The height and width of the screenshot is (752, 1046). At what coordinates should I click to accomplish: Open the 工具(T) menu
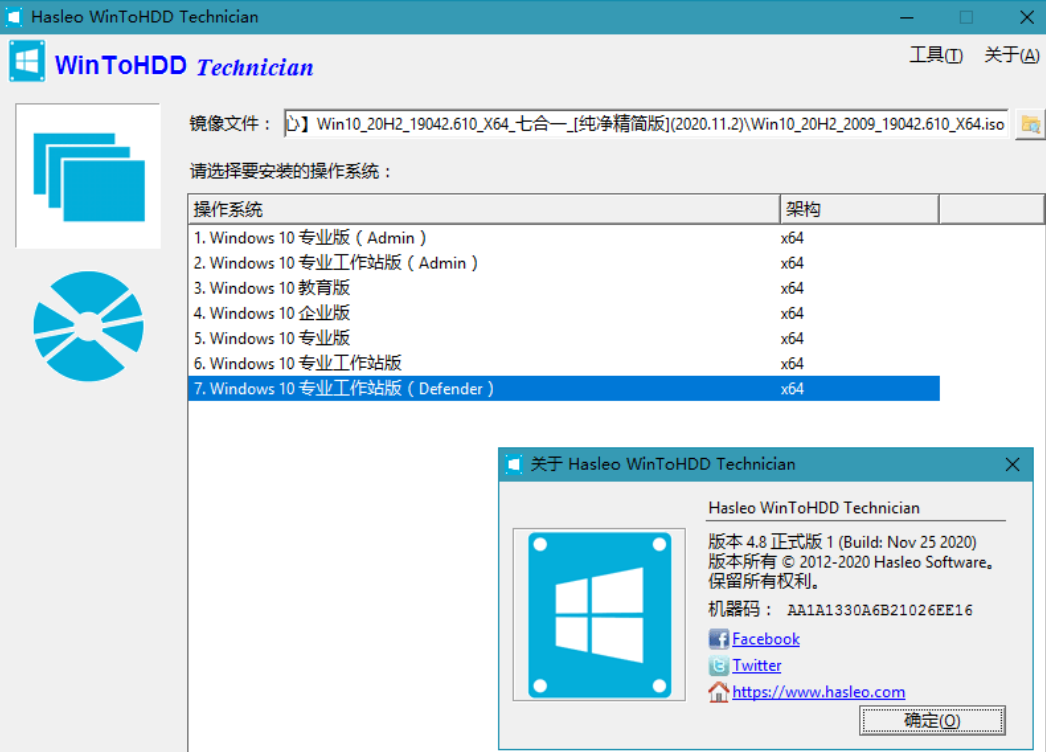[936, 55]
